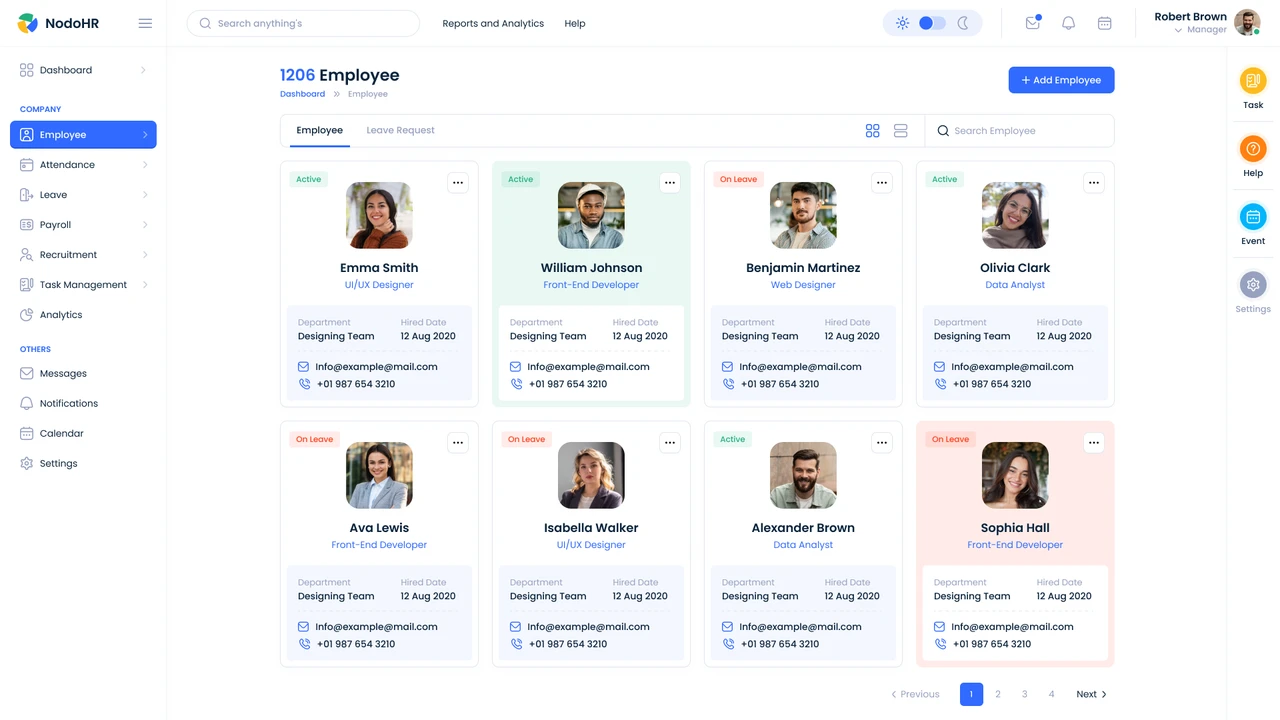Switch to the Leave Request tab
Viewport: 1280px width, 720px height.
click(x=400, y=131)
